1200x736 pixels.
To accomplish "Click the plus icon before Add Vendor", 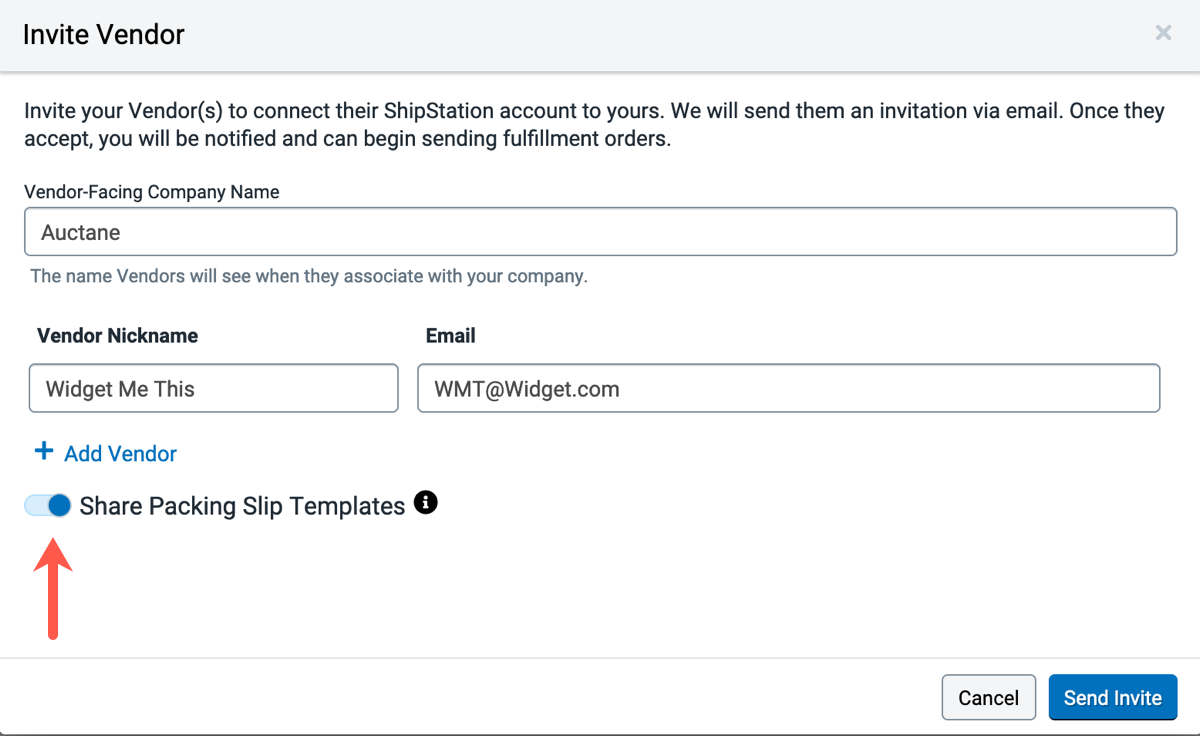I will click(x=44, y=452).
